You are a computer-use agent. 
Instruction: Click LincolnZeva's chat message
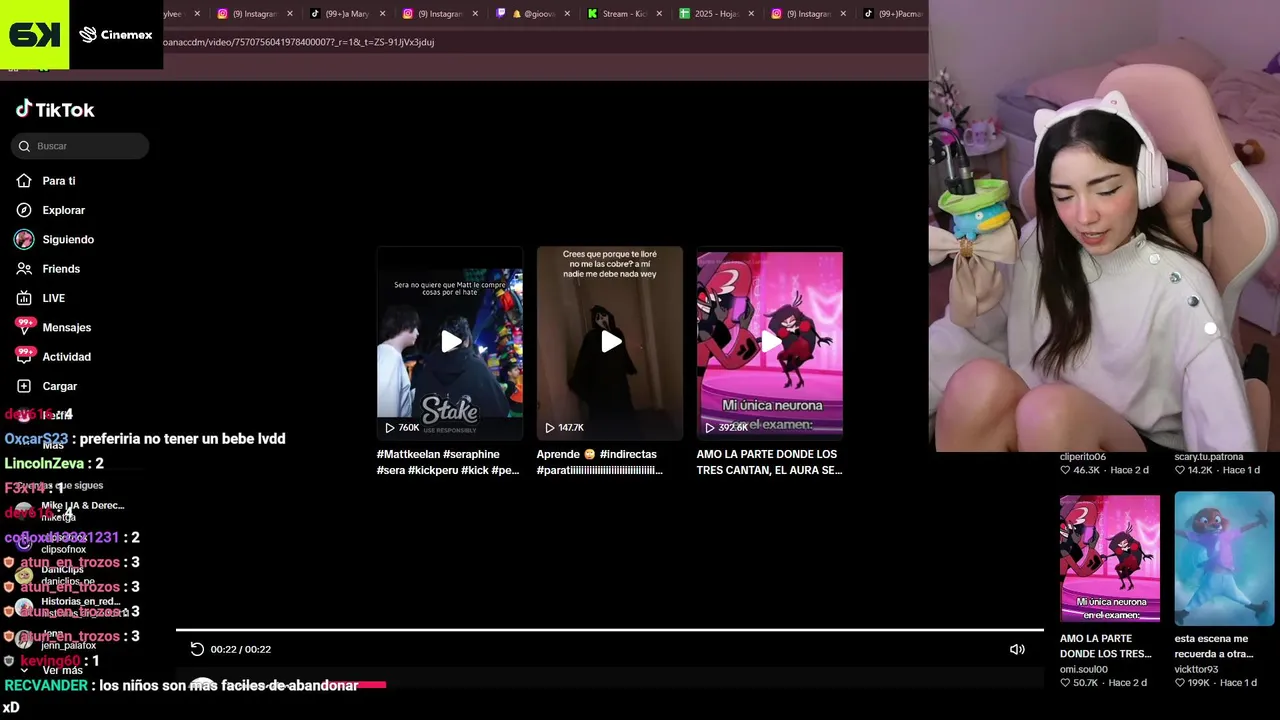54,463
